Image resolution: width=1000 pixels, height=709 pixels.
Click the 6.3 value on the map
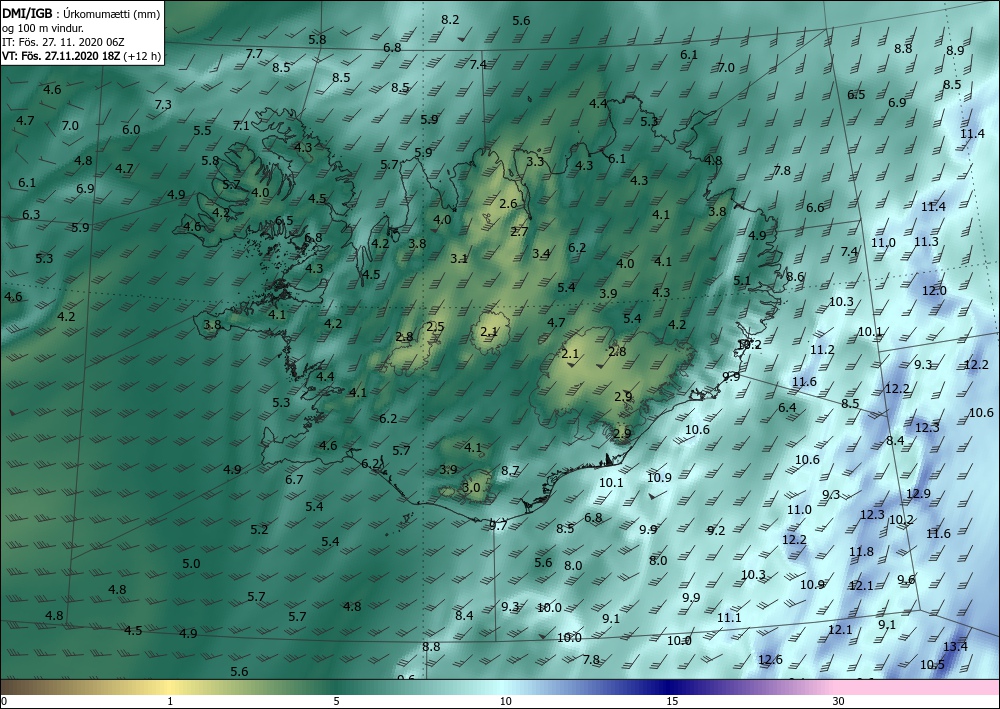[31, 214]
